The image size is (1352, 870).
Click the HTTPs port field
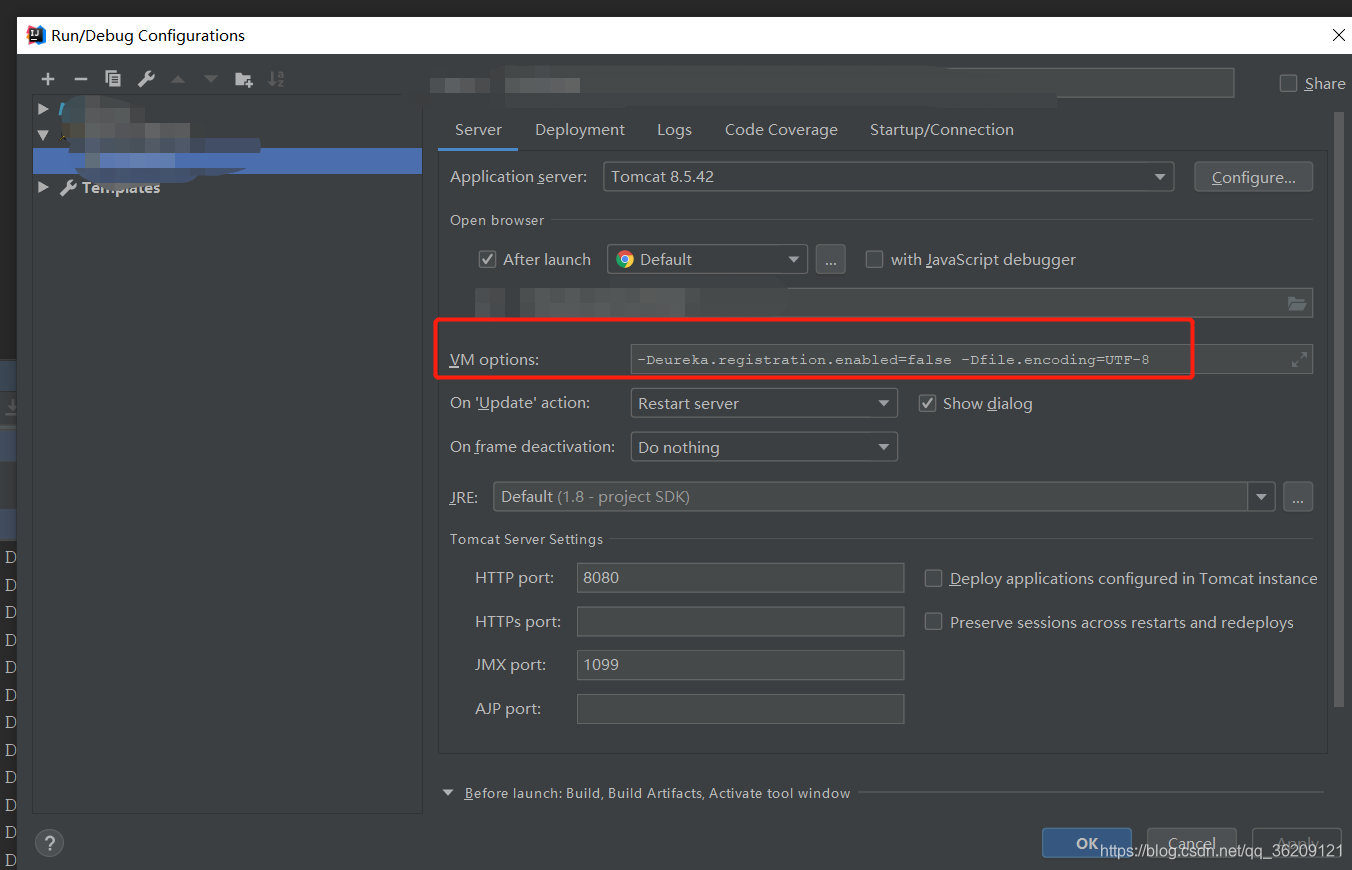(740, 622)
